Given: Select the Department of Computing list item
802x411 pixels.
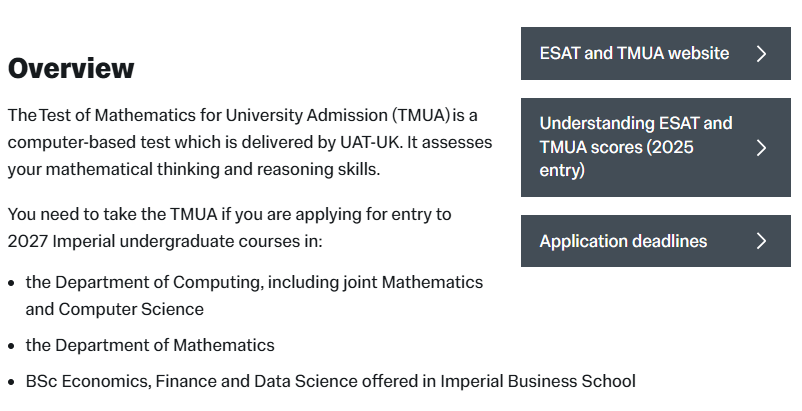Looking at the screenshot, I should point(254,283).
